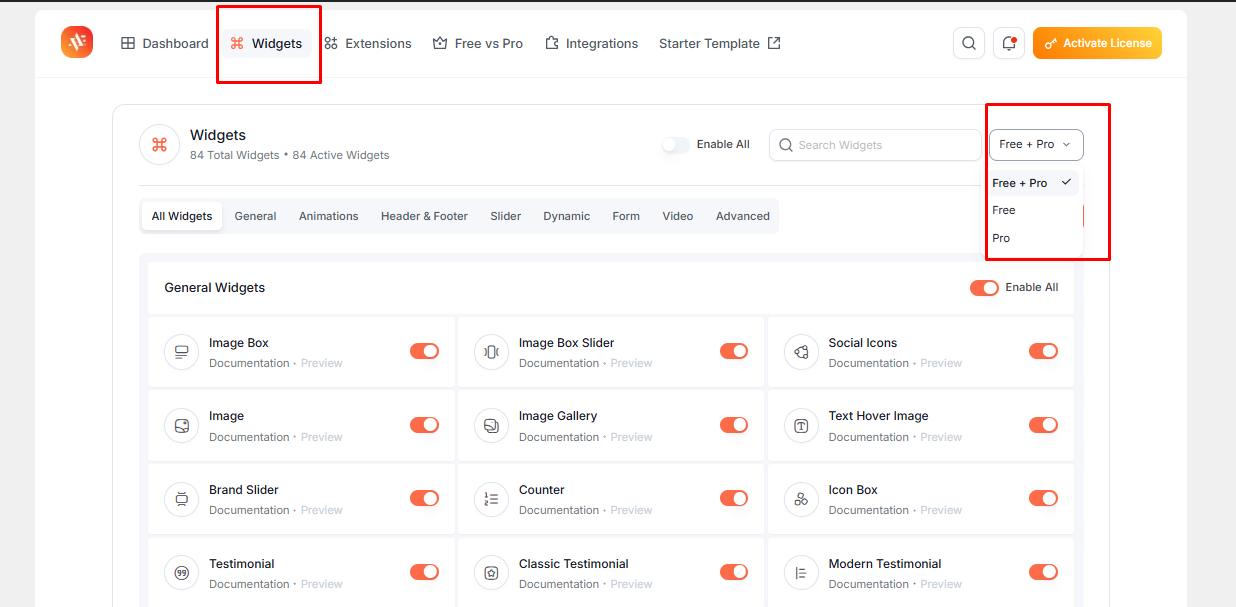The height and width of the screenshot is (607, 1236).
Task: Toggle Enable All for General Widgets
Action: pos(984,288)
